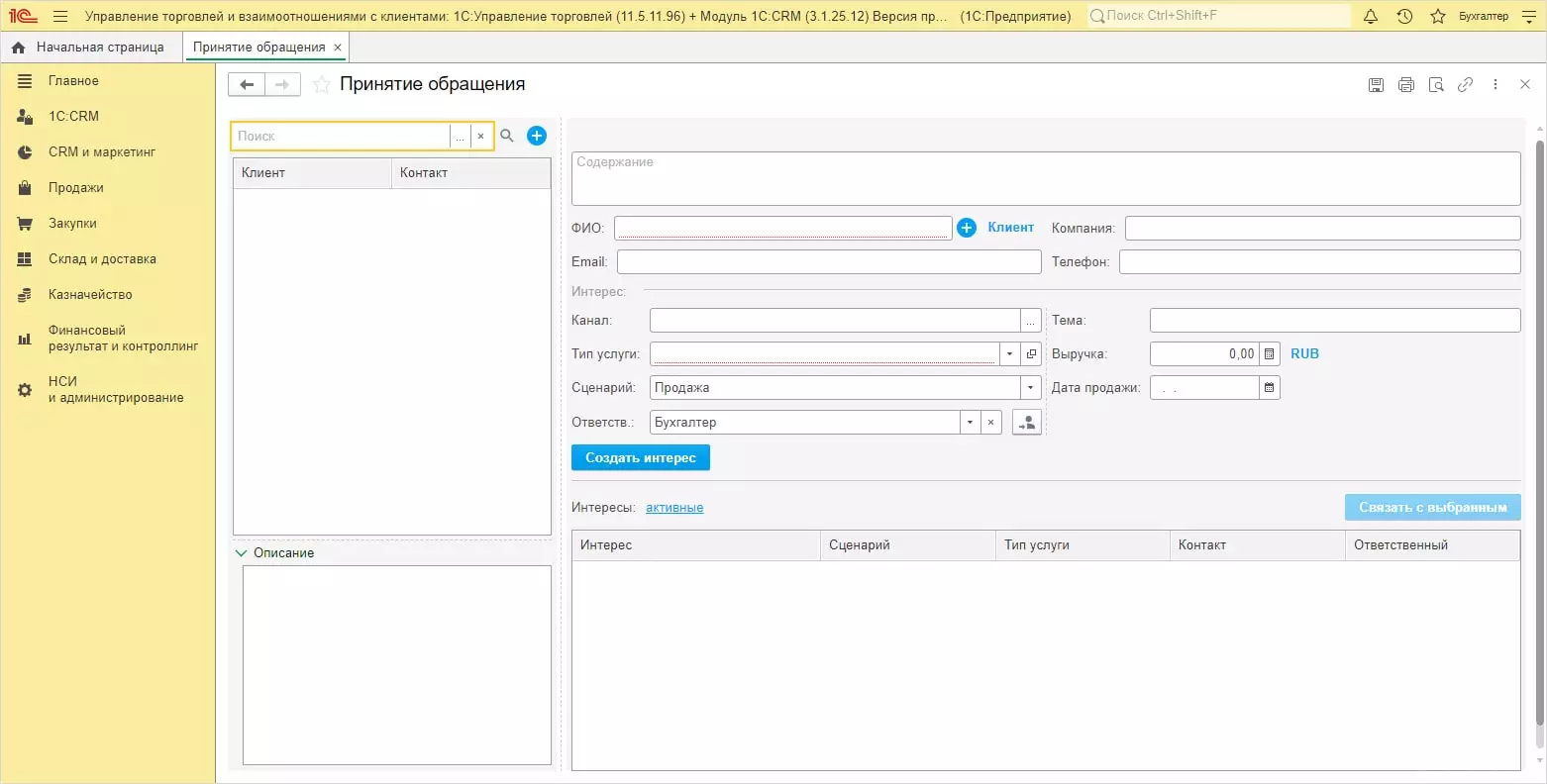This screenshot has height=784, width=1547.
Task: Click the favorites star in the title bar
Action: click(x=1438, y=16)
